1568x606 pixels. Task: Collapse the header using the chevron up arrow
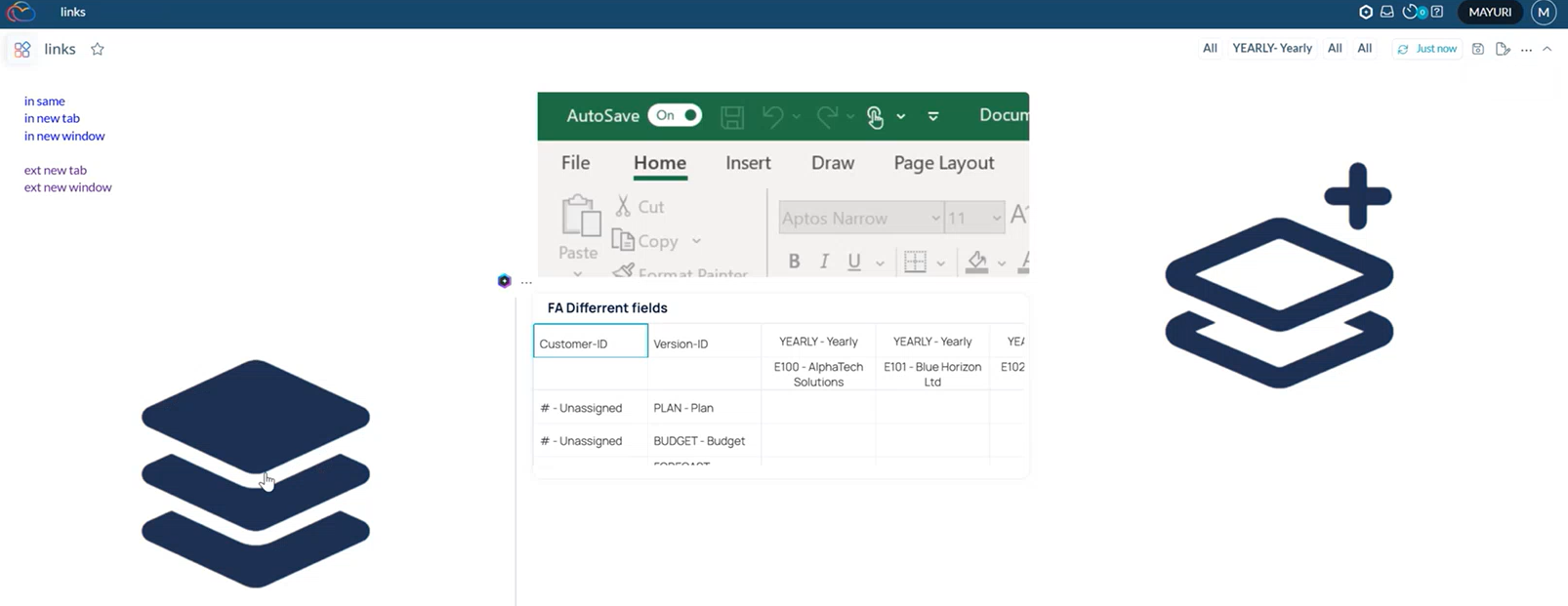point(1547,49)
